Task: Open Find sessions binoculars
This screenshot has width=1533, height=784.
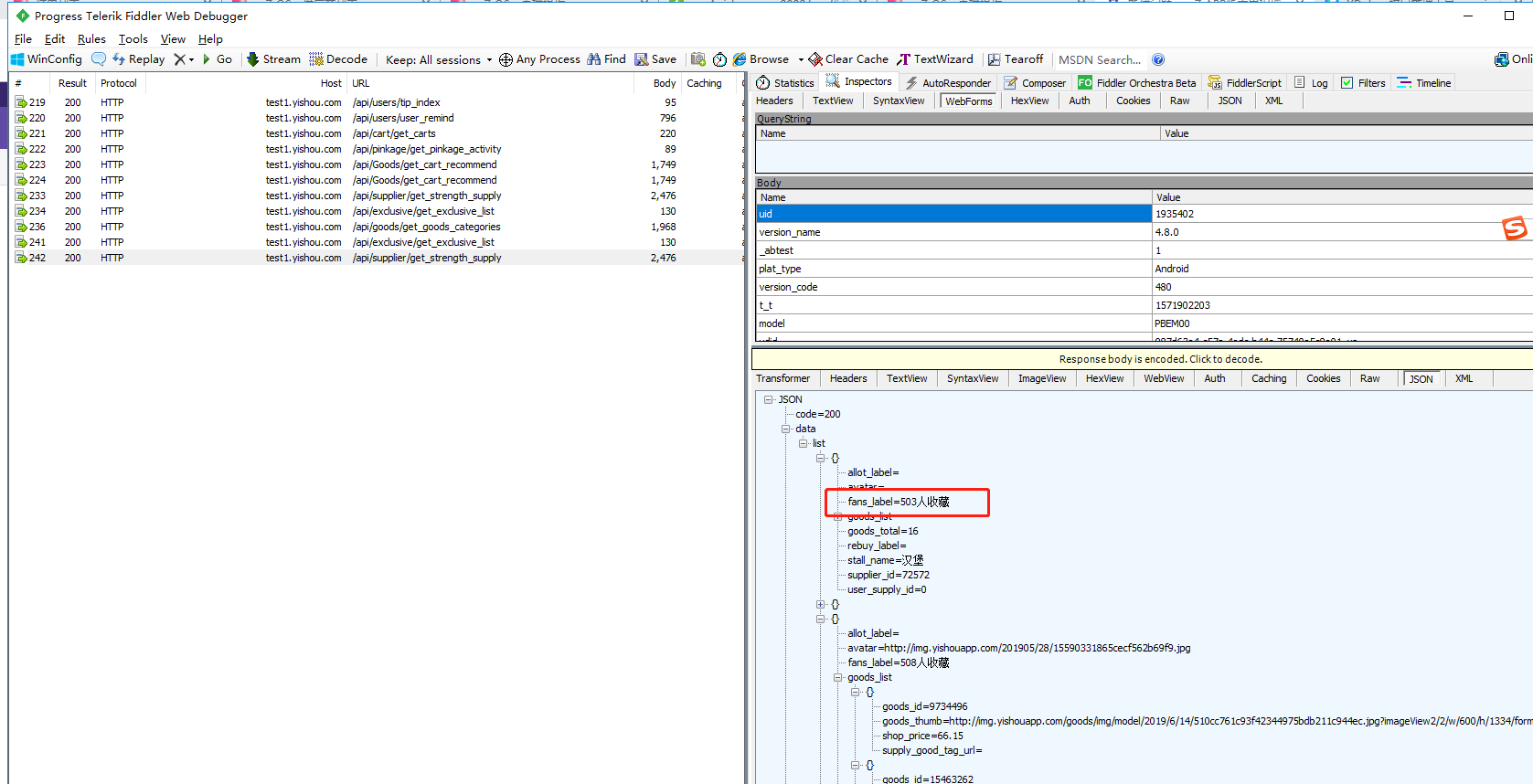Action: click(x=606, y=59)
